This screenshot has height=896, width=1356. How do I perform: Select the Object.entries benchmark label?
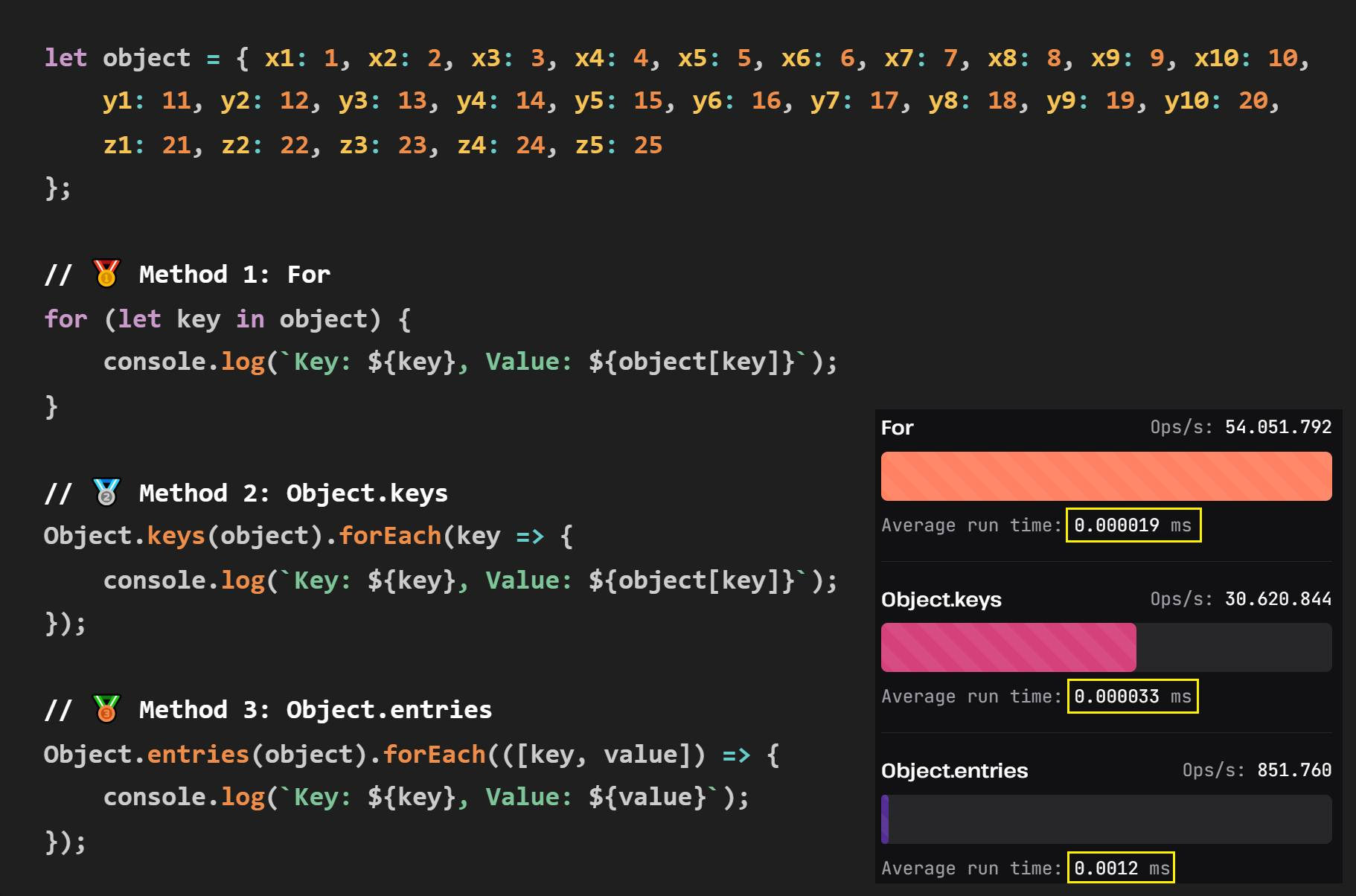coord(953,771)
